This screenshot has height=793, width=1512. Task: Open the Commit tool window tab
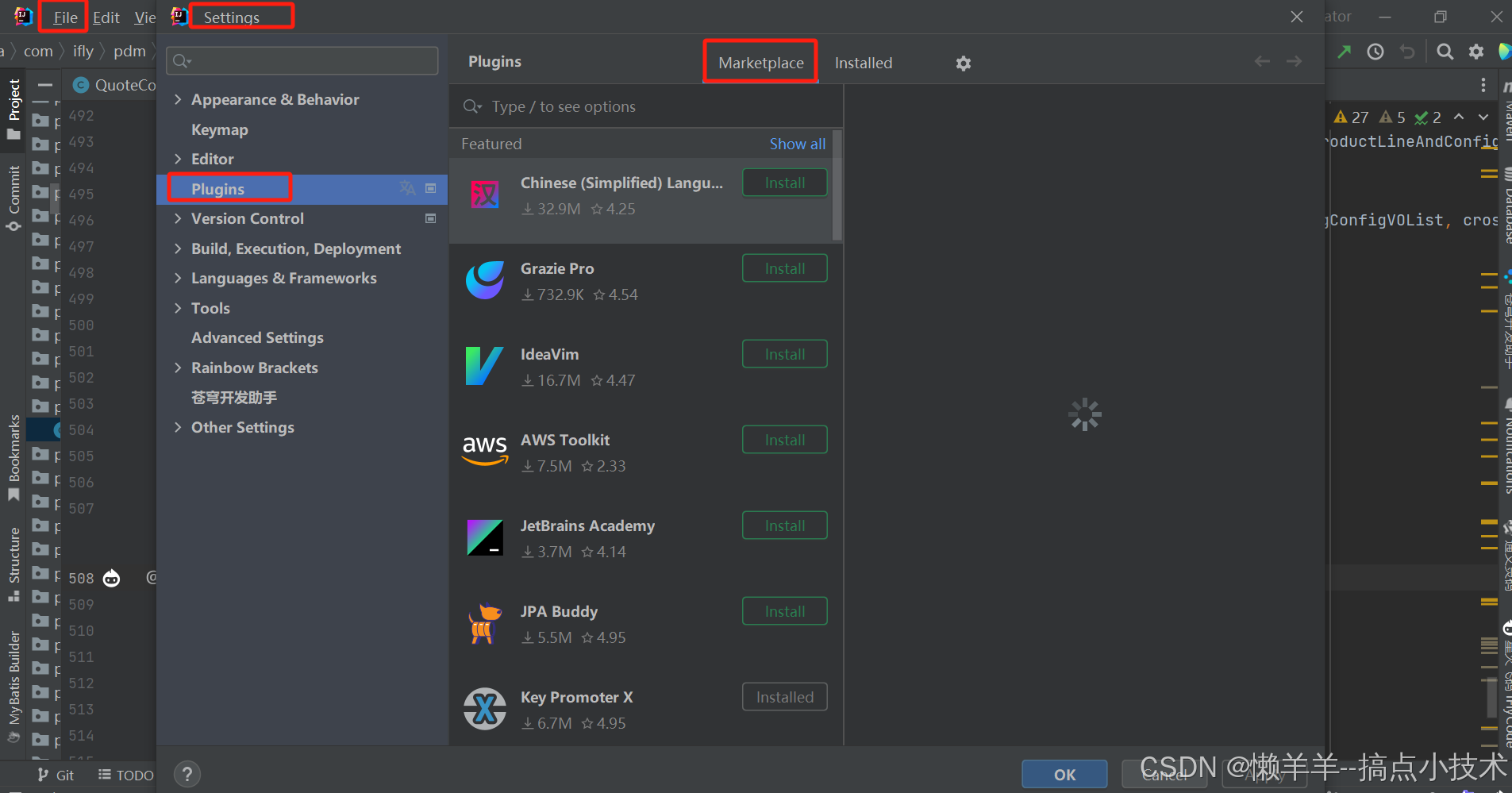[13, 198]
